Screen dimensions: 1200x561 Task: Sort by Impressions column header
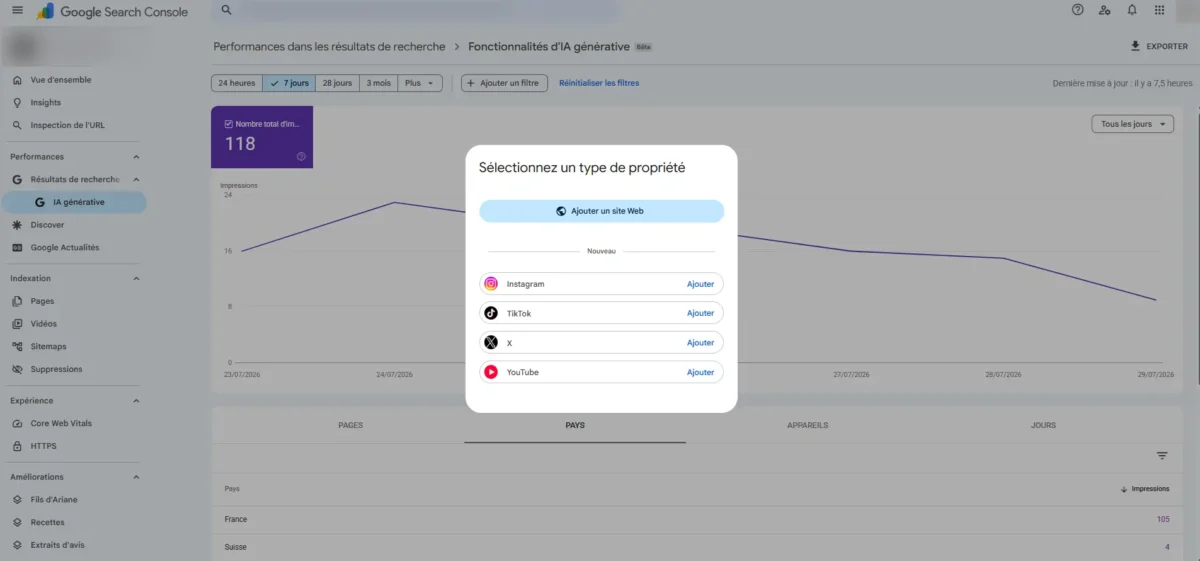pos(1145,489)
